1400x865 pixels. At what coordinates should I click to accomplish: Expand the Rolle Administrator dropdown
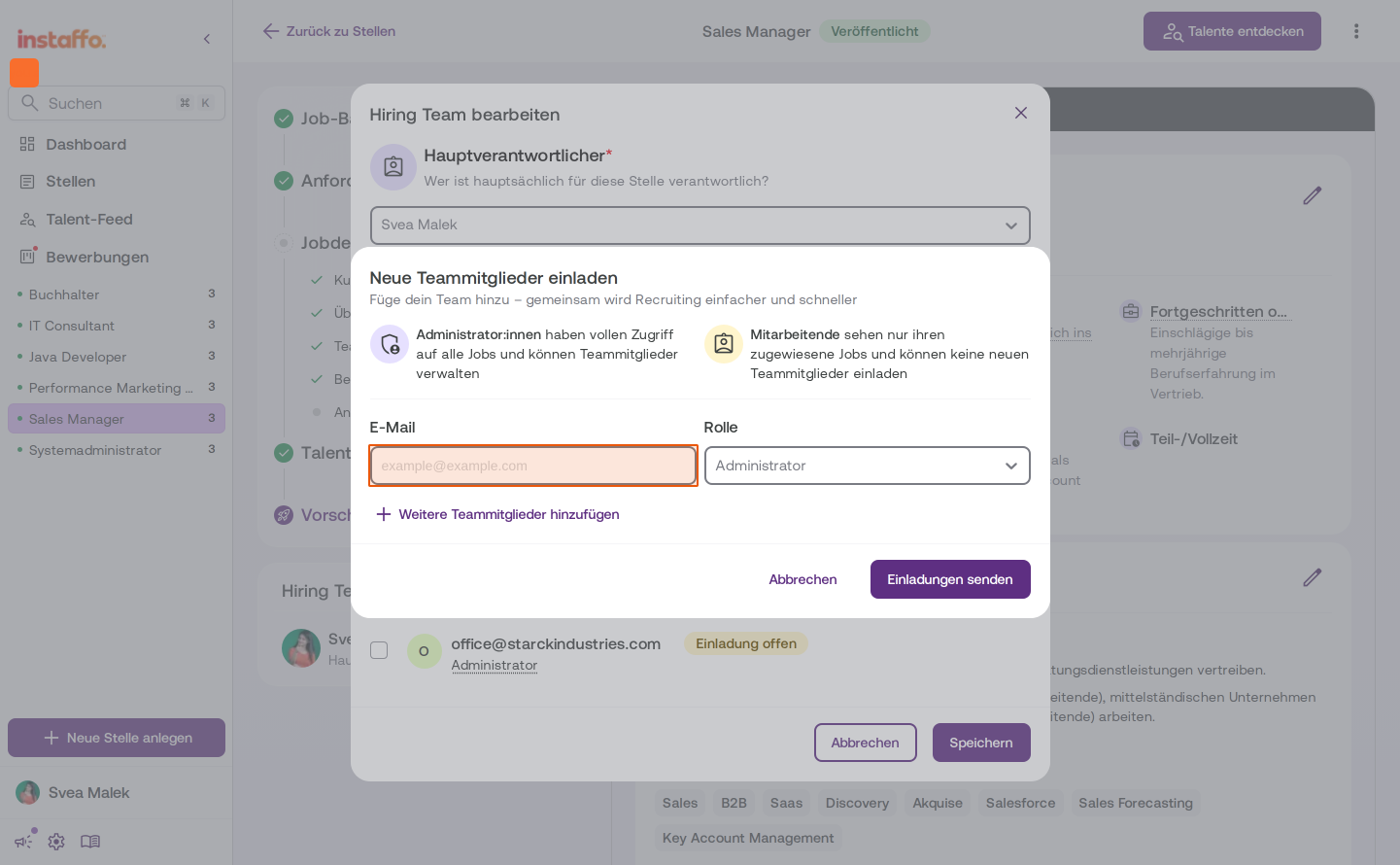click(x=867, y=466)
